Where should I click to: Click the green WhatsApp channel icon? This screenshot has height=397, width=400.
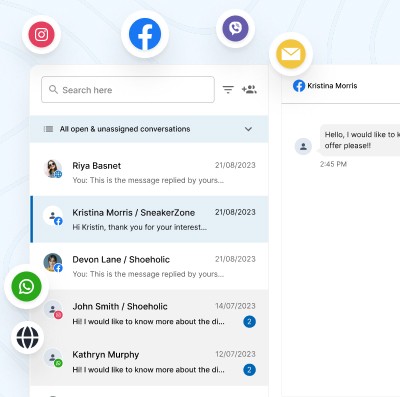(26, 287)
